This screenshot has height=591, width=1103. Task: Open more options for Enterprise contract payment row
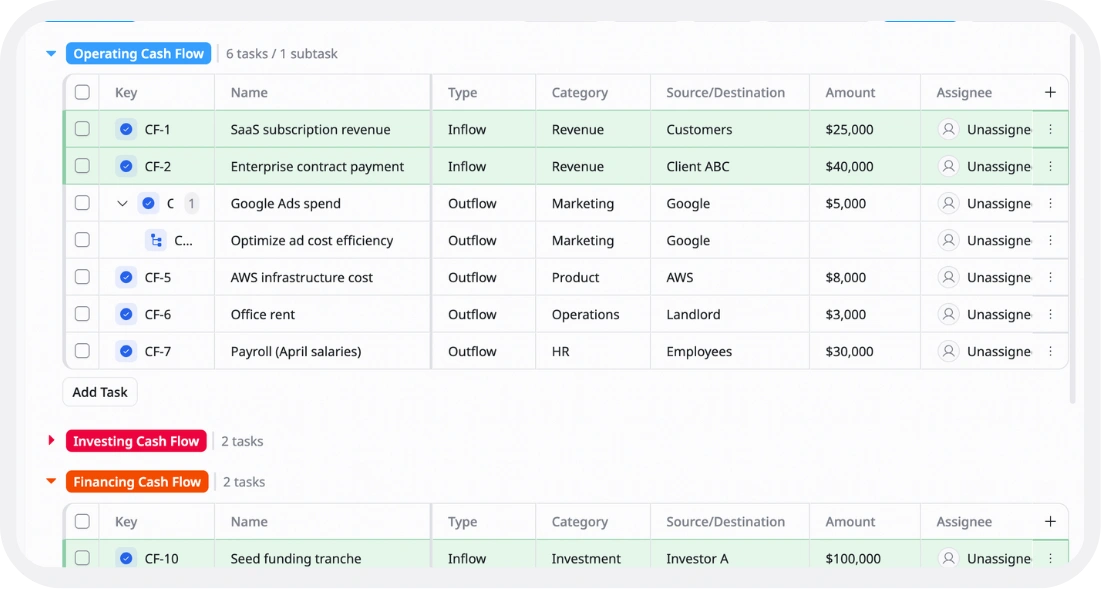click(x=1050, y=167)
